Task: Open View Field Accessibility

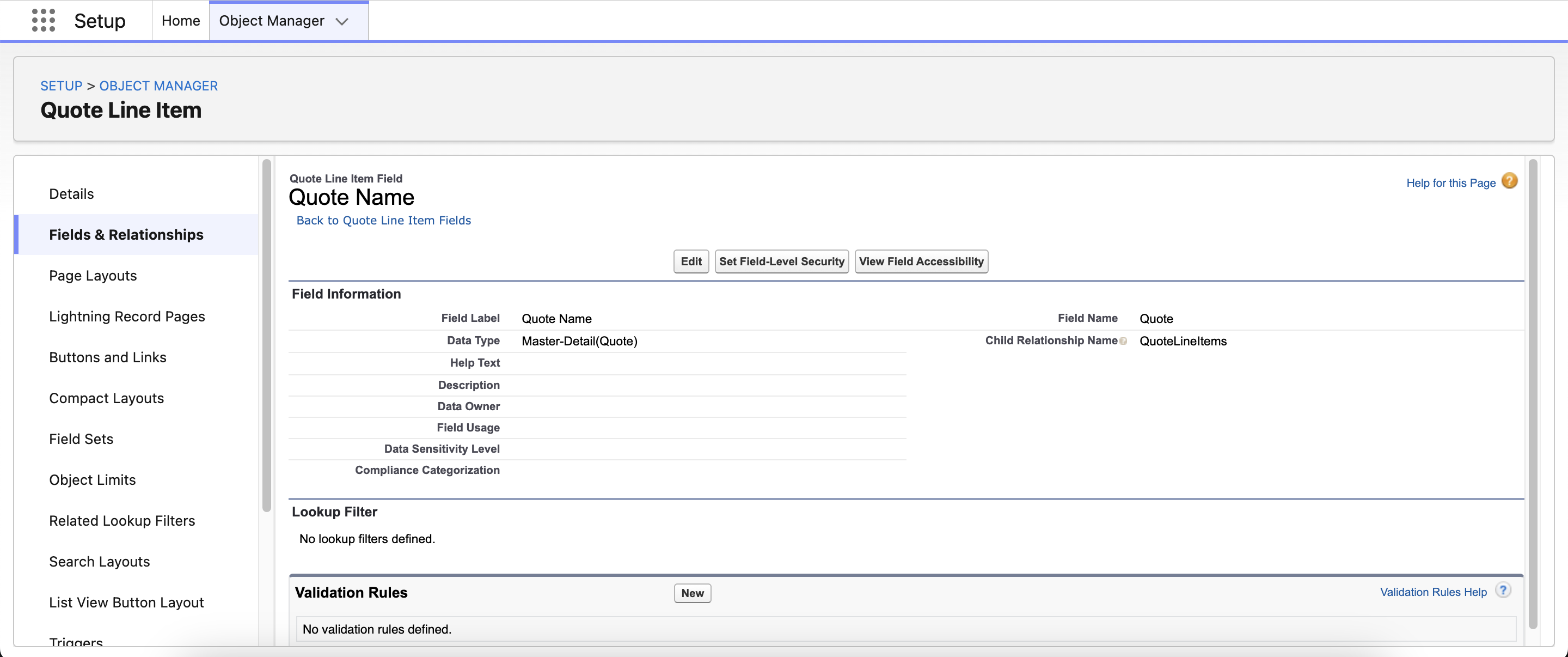Action: point(921,261)
